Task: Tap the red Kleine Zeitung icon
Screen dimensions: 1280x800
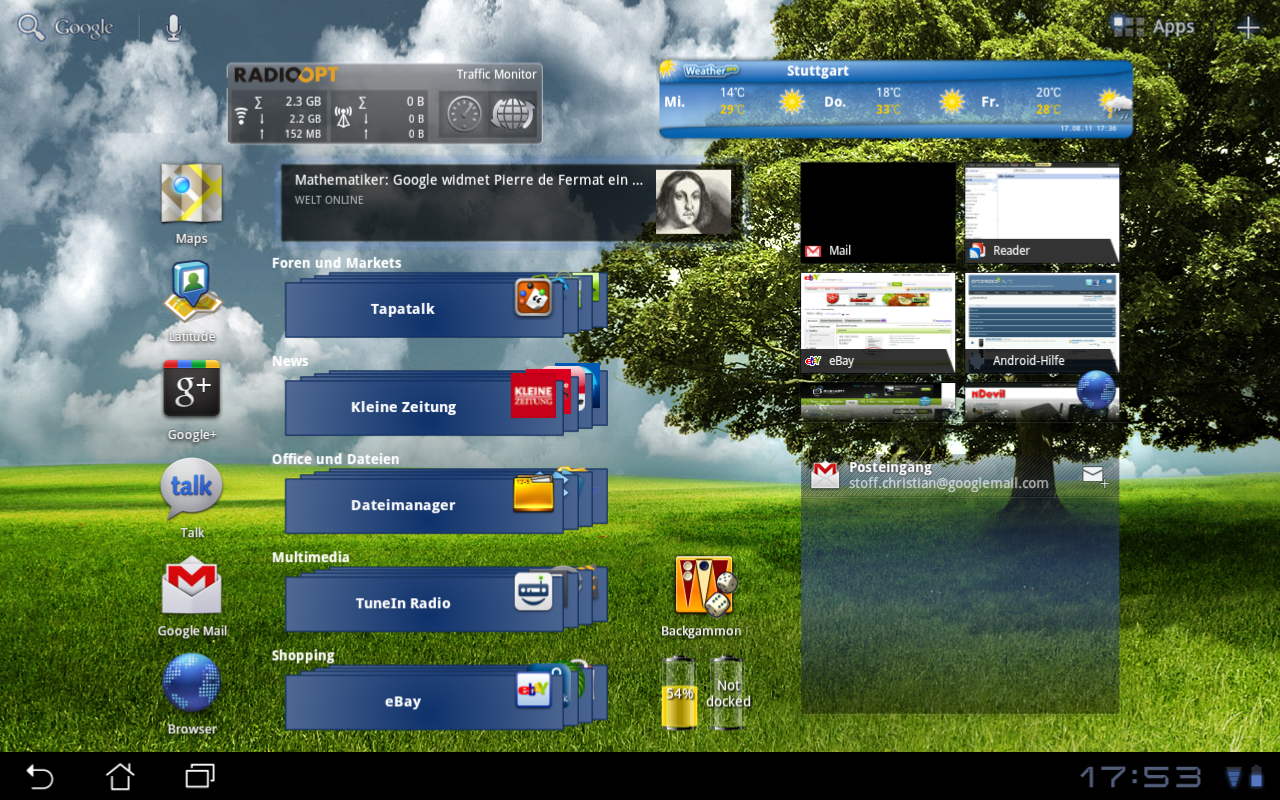Action: click(533, 395)
